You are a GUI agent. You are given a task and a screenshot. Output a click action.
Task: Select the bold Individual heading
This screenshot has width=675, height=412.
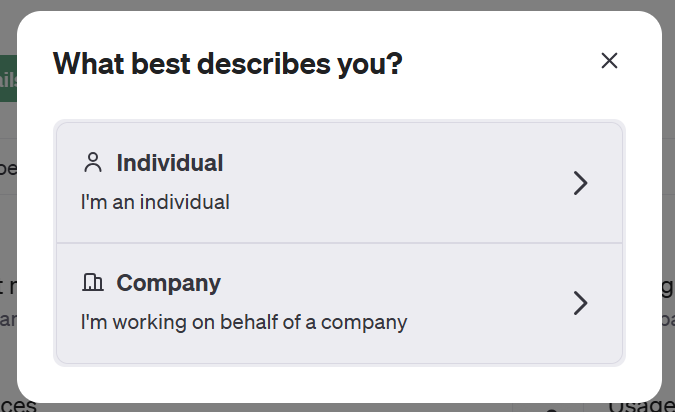tap(170, 163)
